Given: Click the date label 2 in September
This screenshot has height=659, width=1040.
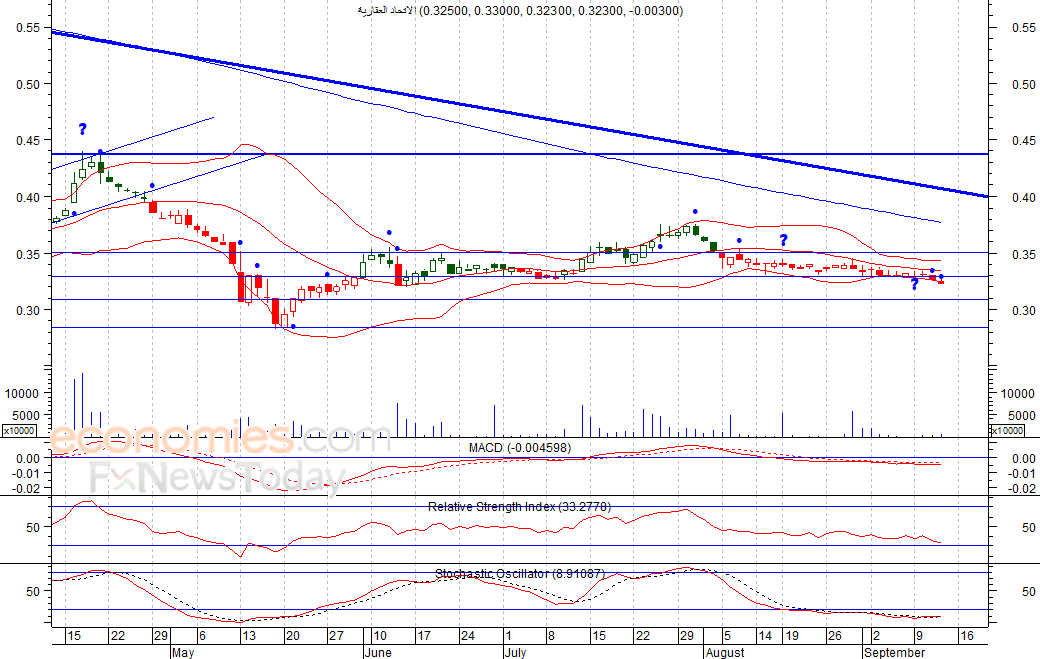Looking at the screenshot, I should click(x=876, y=636).
